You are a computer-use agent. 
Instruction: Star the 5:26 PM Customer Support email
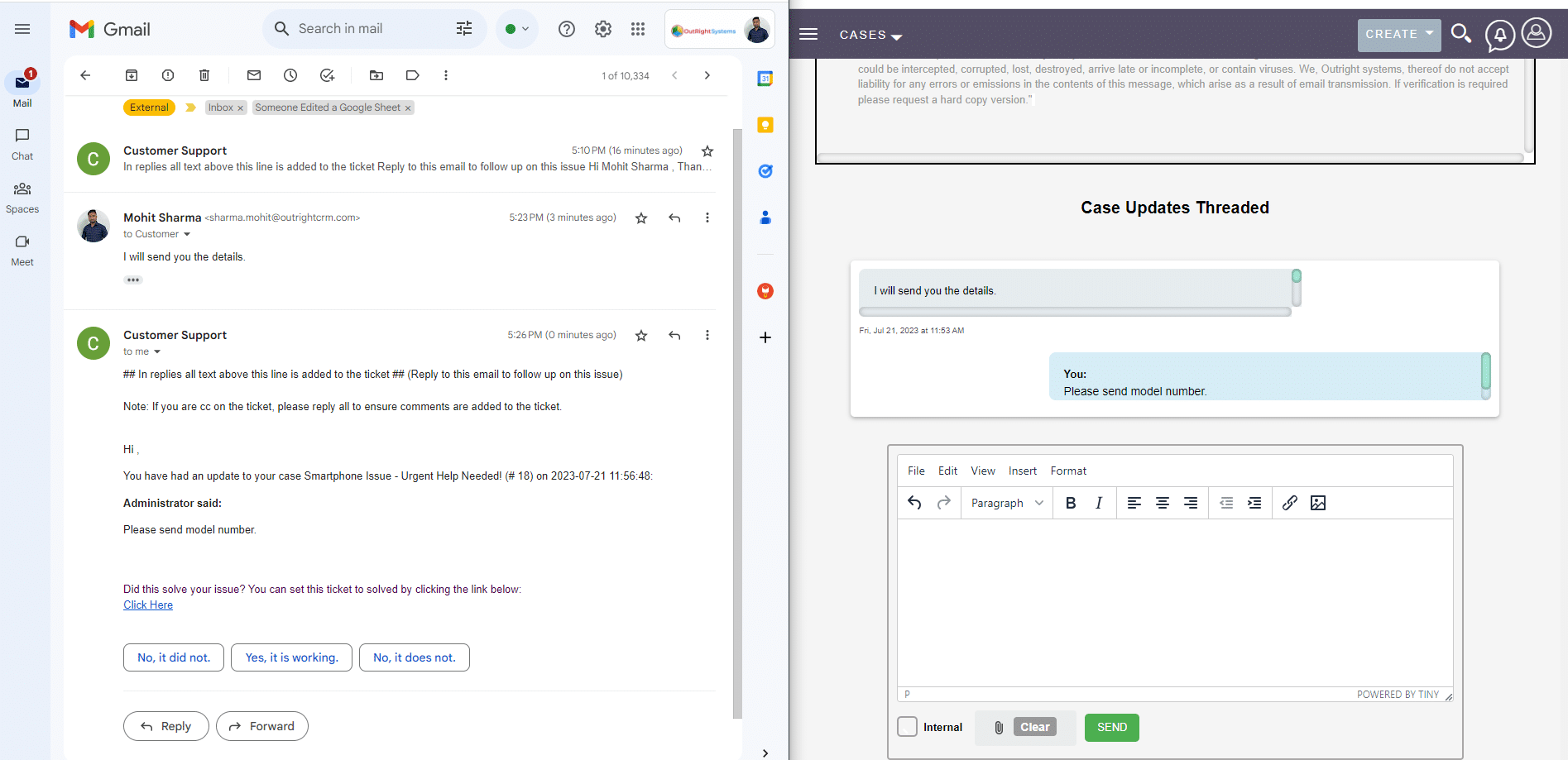click(x=641, y=336)
